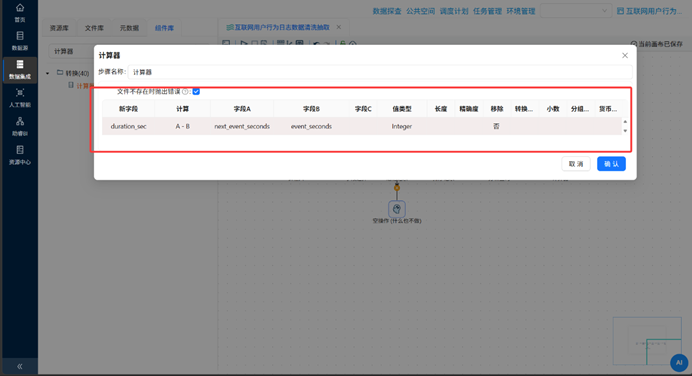Switch to the 资源库 tab
Viewport: 692px width, 376px height.
point(59,28)
